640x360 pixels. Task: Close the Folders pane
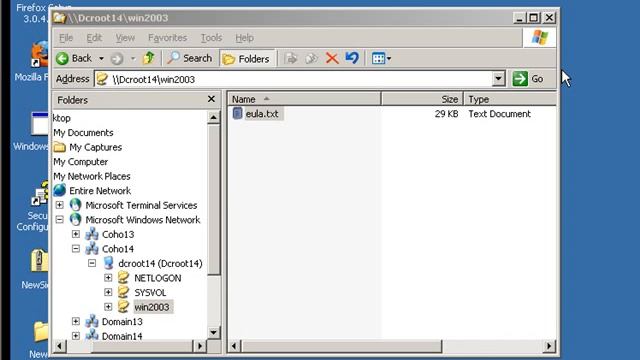click(x=211, y=99)
